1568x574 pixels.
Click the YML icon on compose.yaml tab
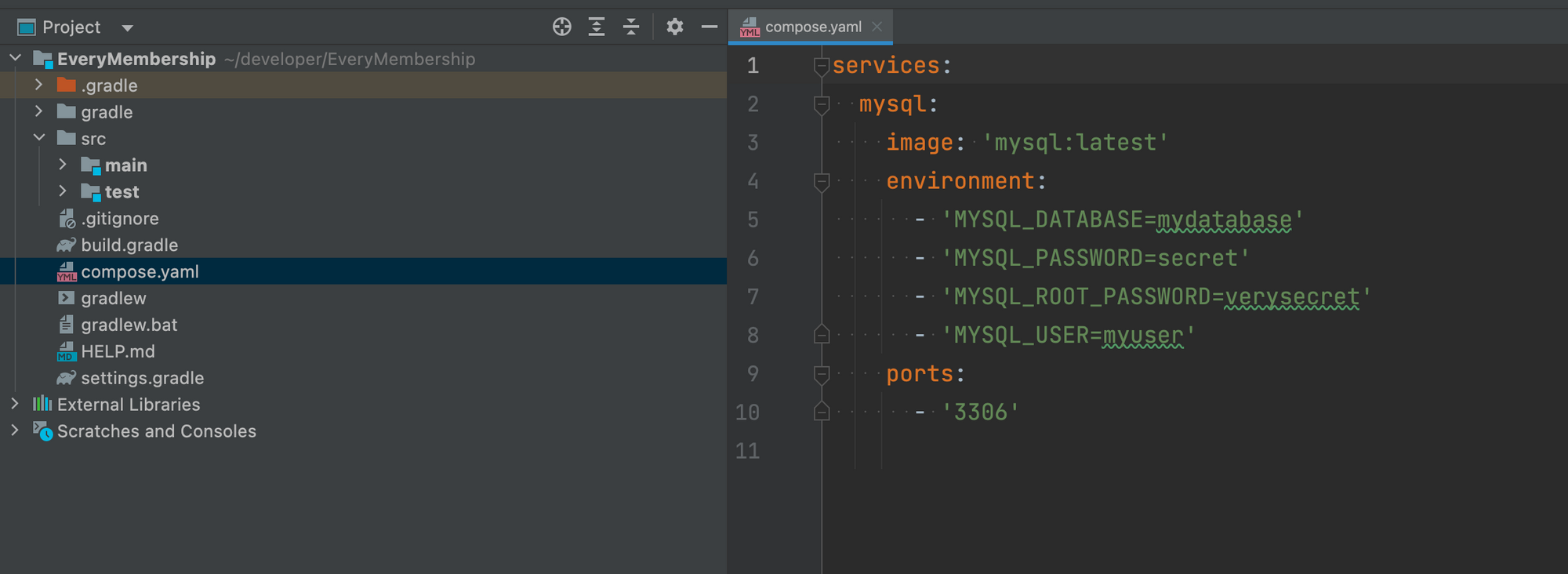point(750,27)
